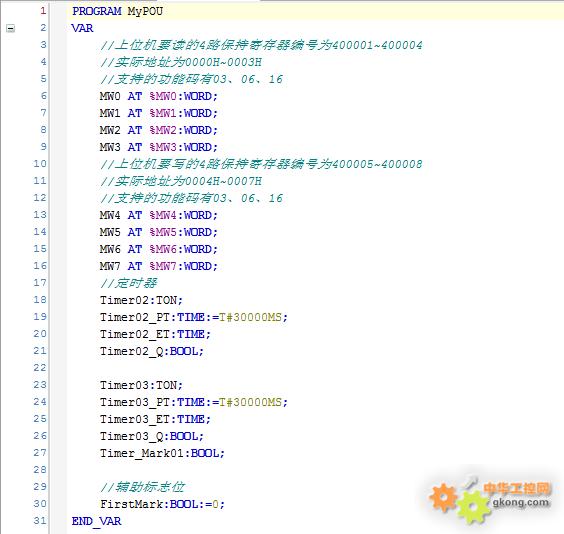564x534 pixels.
Task: Click the MW7 AT %MW7:WORD declaration
Action: pyautogui.click(x=159, y=266)
